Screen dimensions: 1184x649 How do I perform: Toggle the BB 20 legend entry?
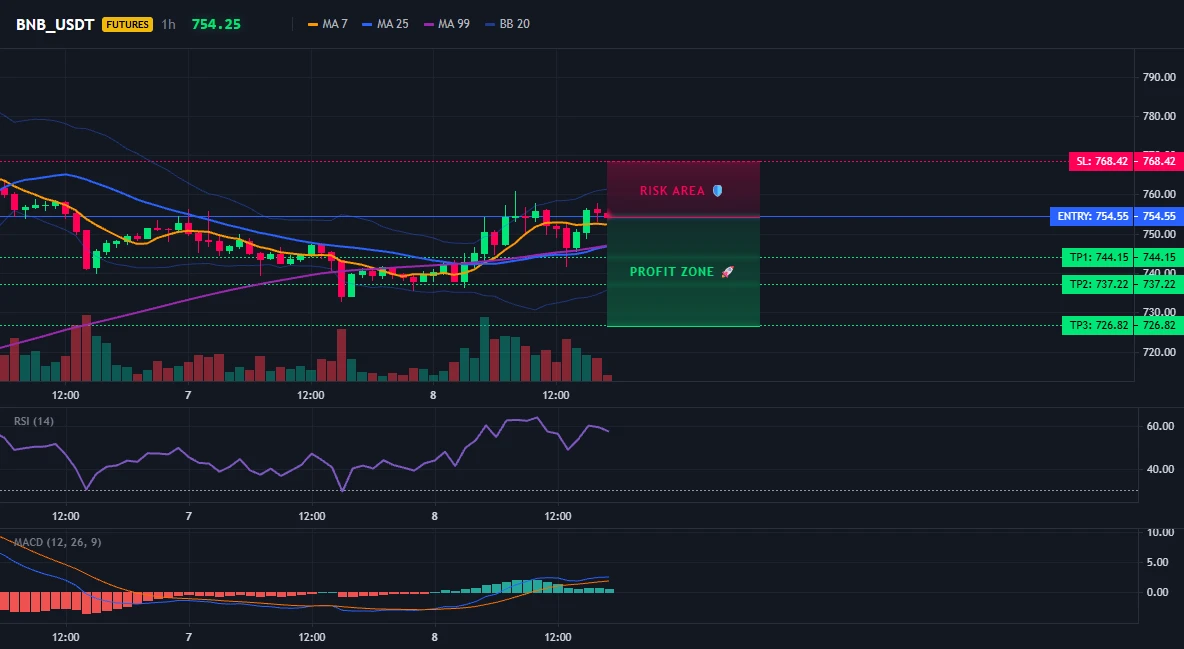tap(507, 24)
